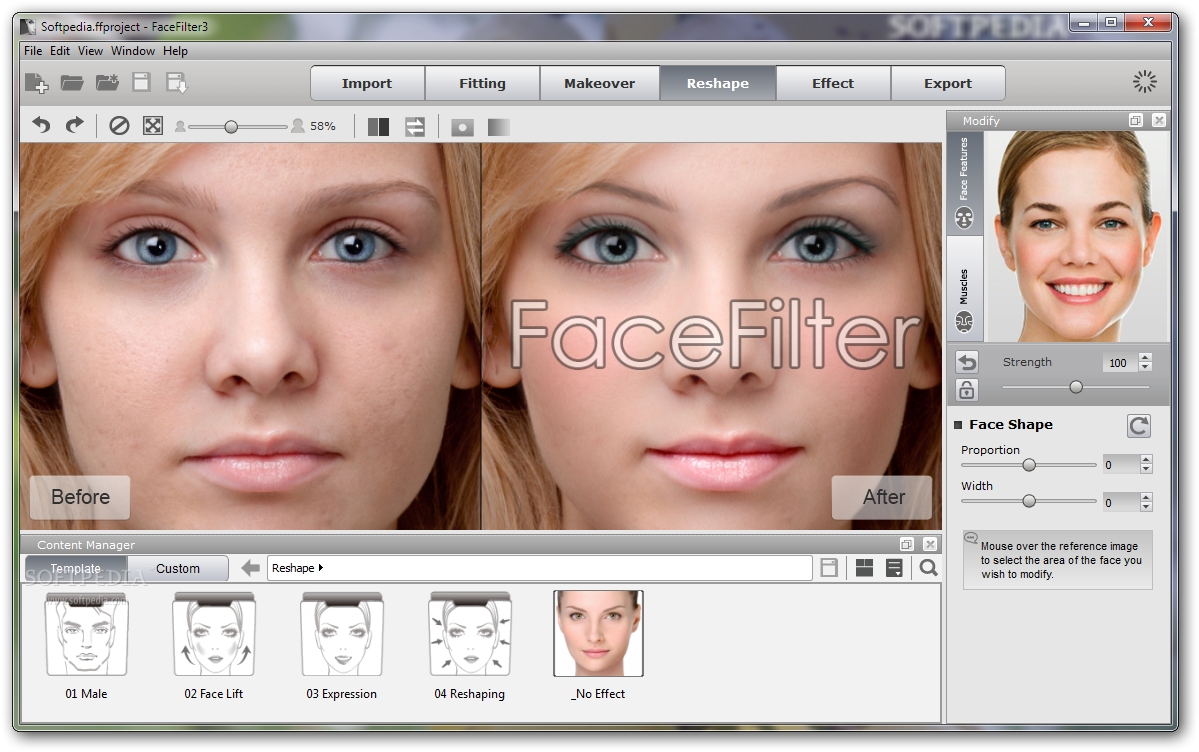Select the _No Effect template
This screenshot has height=752, width=1199.
click(x=598, y=646)
